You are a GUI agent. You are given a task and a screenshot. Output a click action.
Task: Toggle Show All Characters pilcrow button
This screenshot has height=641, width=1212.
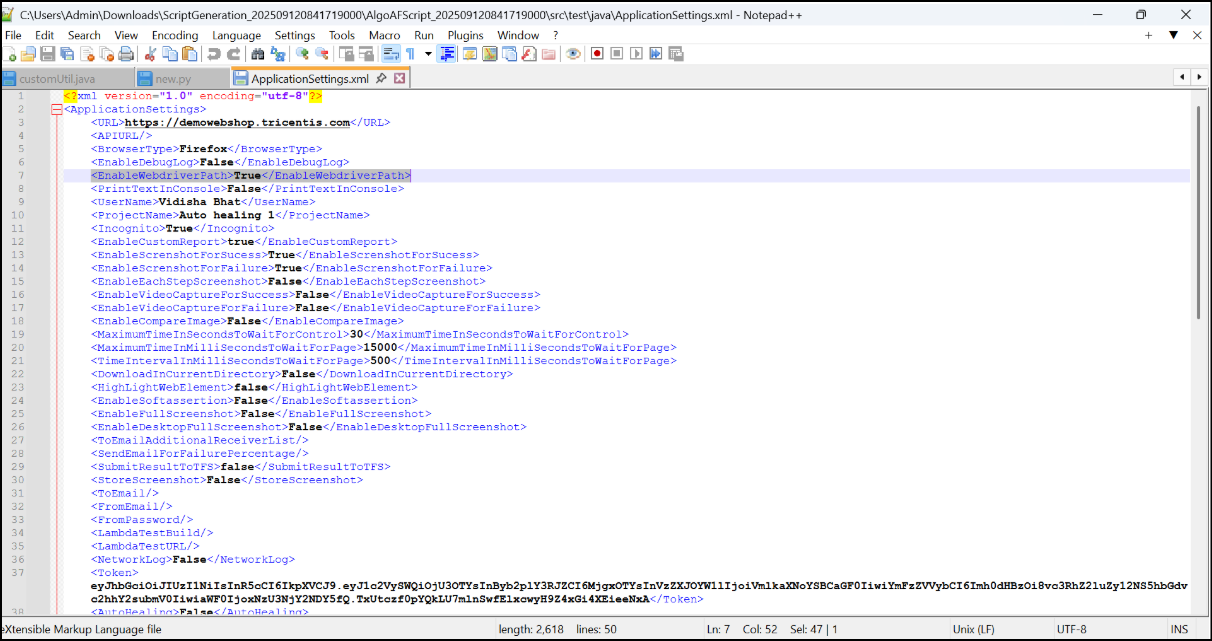(x=410, y=54)
